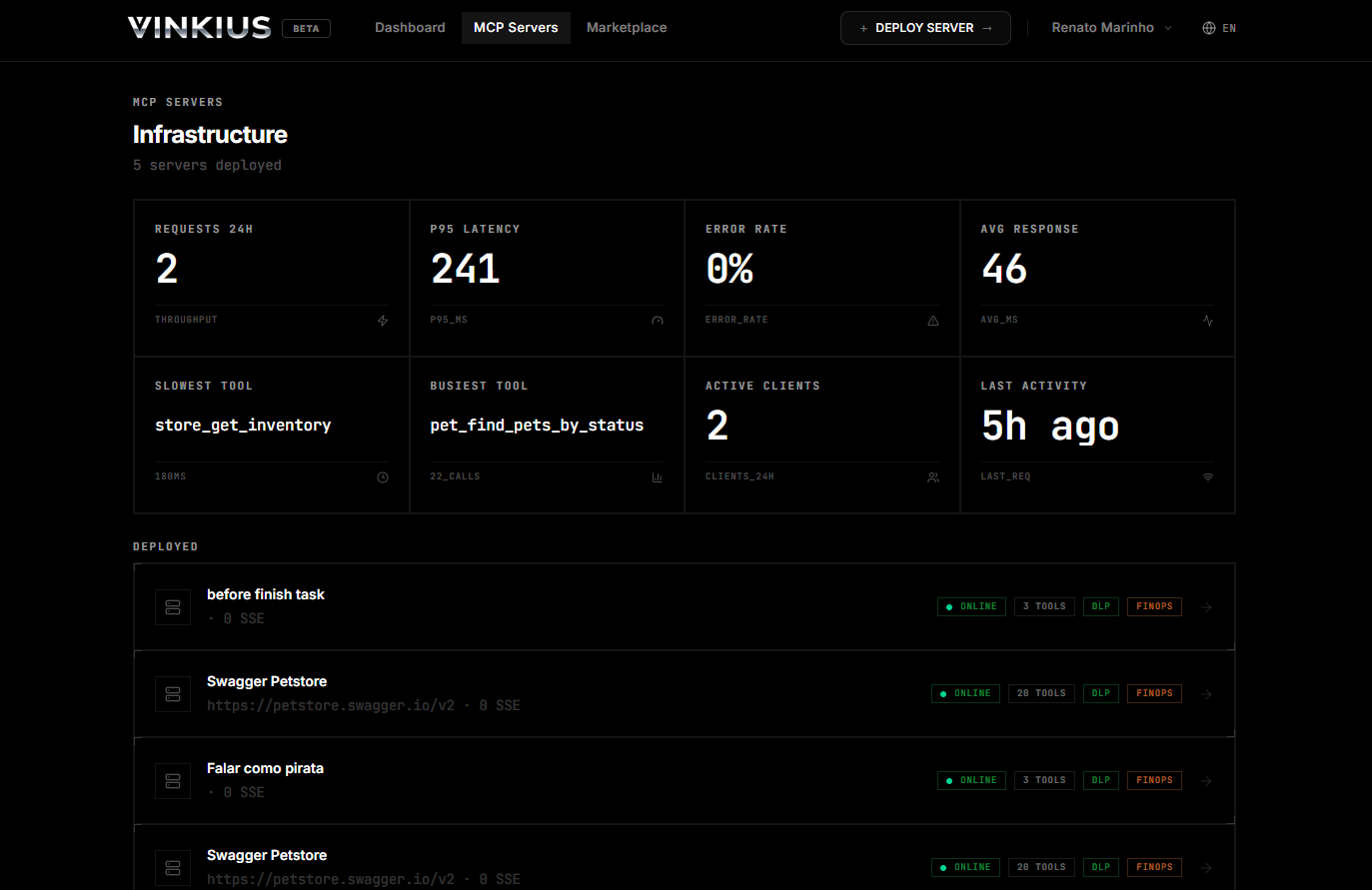
Task: Click the Infrastructure heading
Action: 210,135
